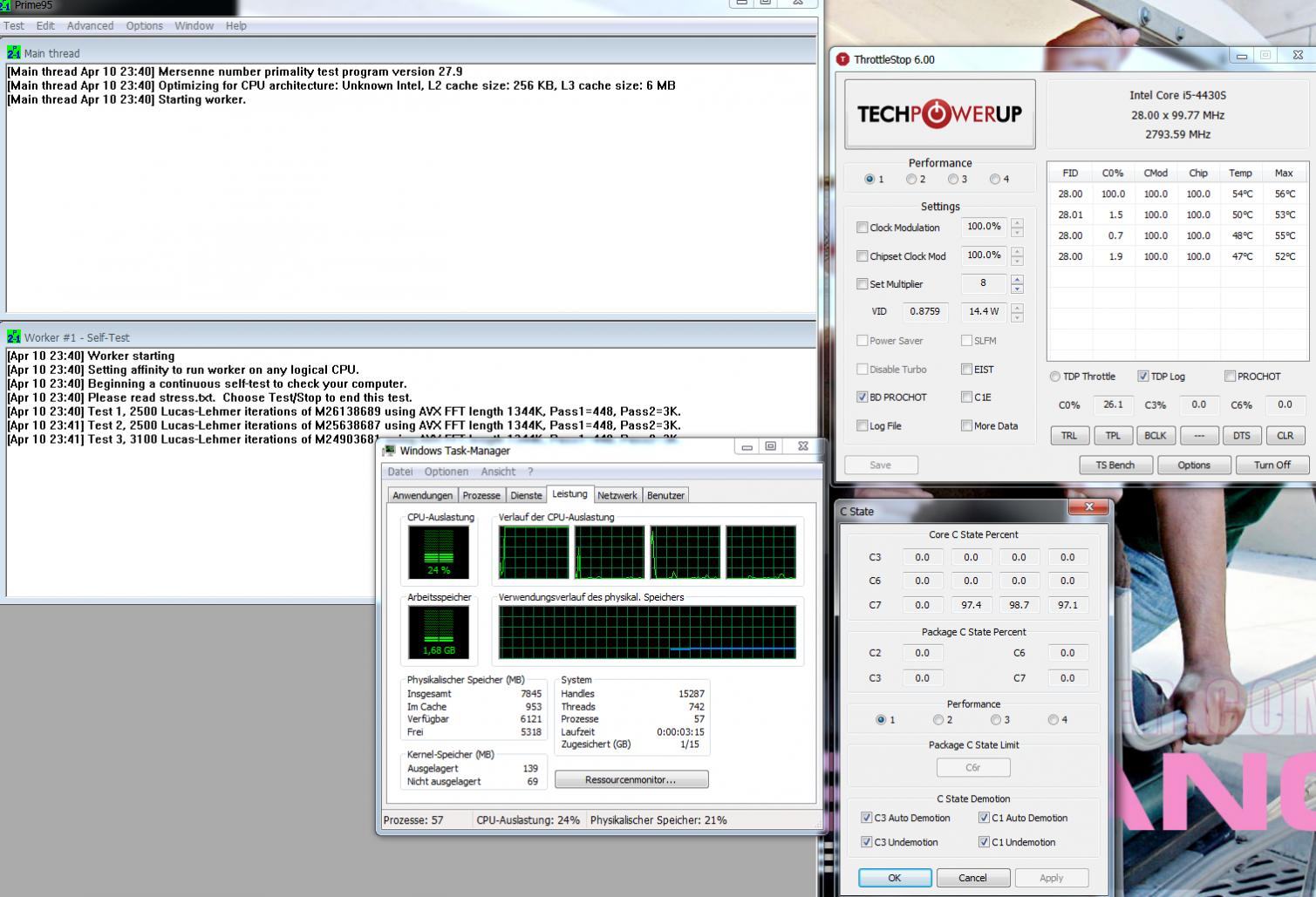
Task: Switch to the Benutzer tab
Action: (x=665, y=495)
